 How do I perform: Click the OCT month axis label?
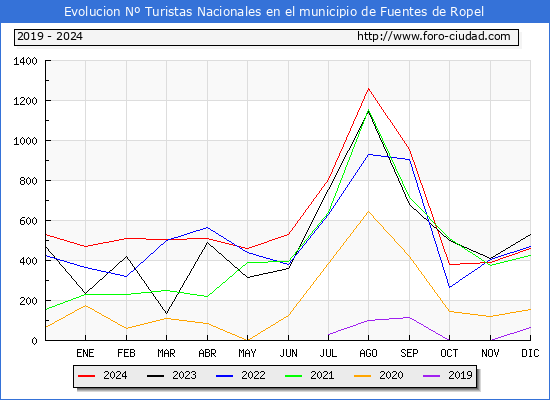point(449,353)
